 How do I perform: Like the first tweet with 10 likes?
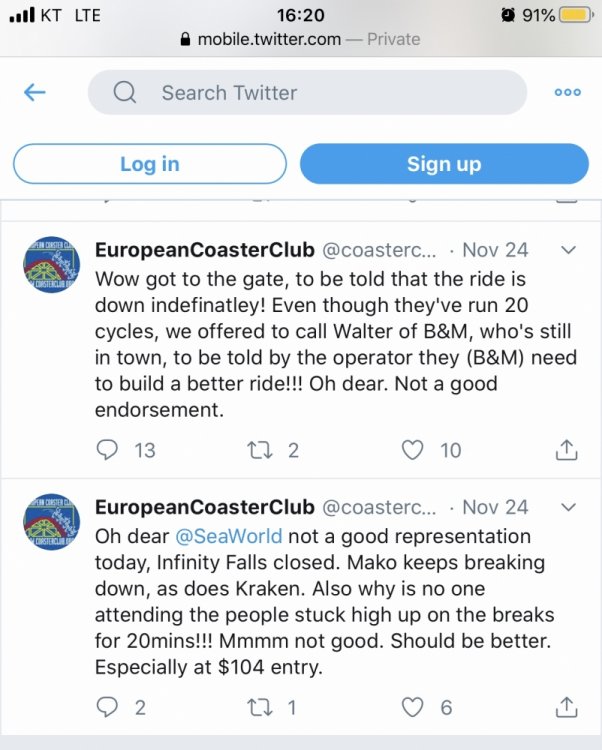pyautogui.click(x=412, y=450)
